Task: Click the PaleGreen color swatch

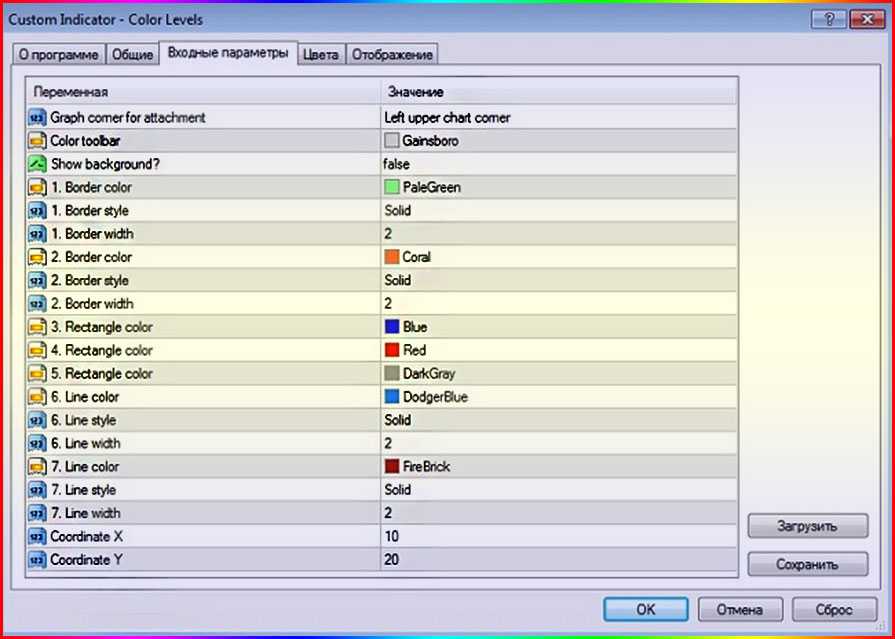Action: click(x=391, y=187)
